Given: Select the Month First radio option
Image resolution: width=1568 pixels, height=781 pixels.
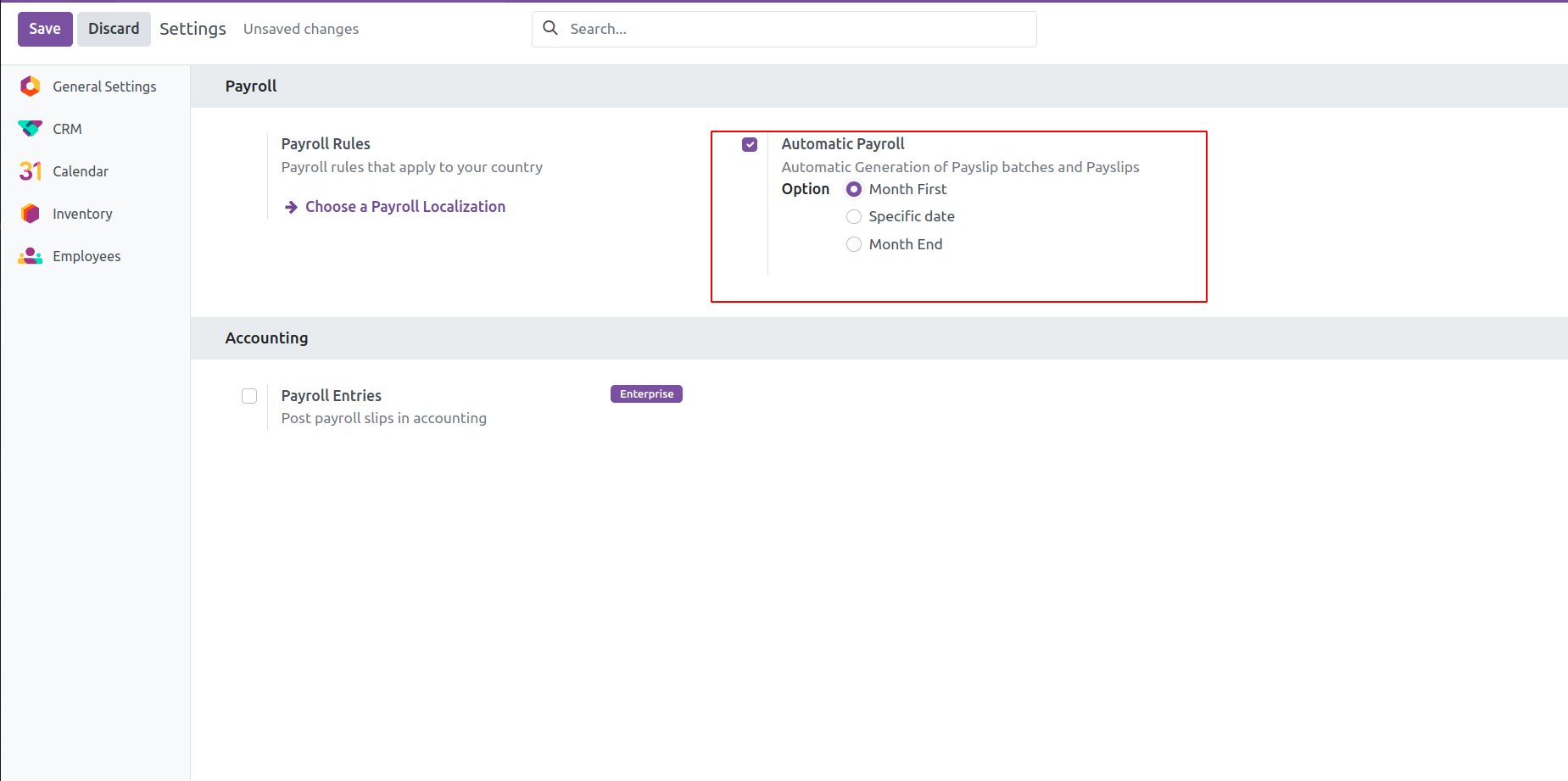Looking at the screenshot, I should (854, 189).
